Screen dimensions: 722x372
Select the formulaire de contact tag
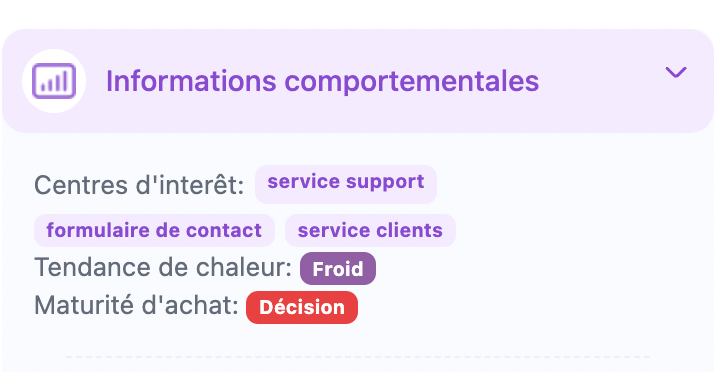click(154, 230)
